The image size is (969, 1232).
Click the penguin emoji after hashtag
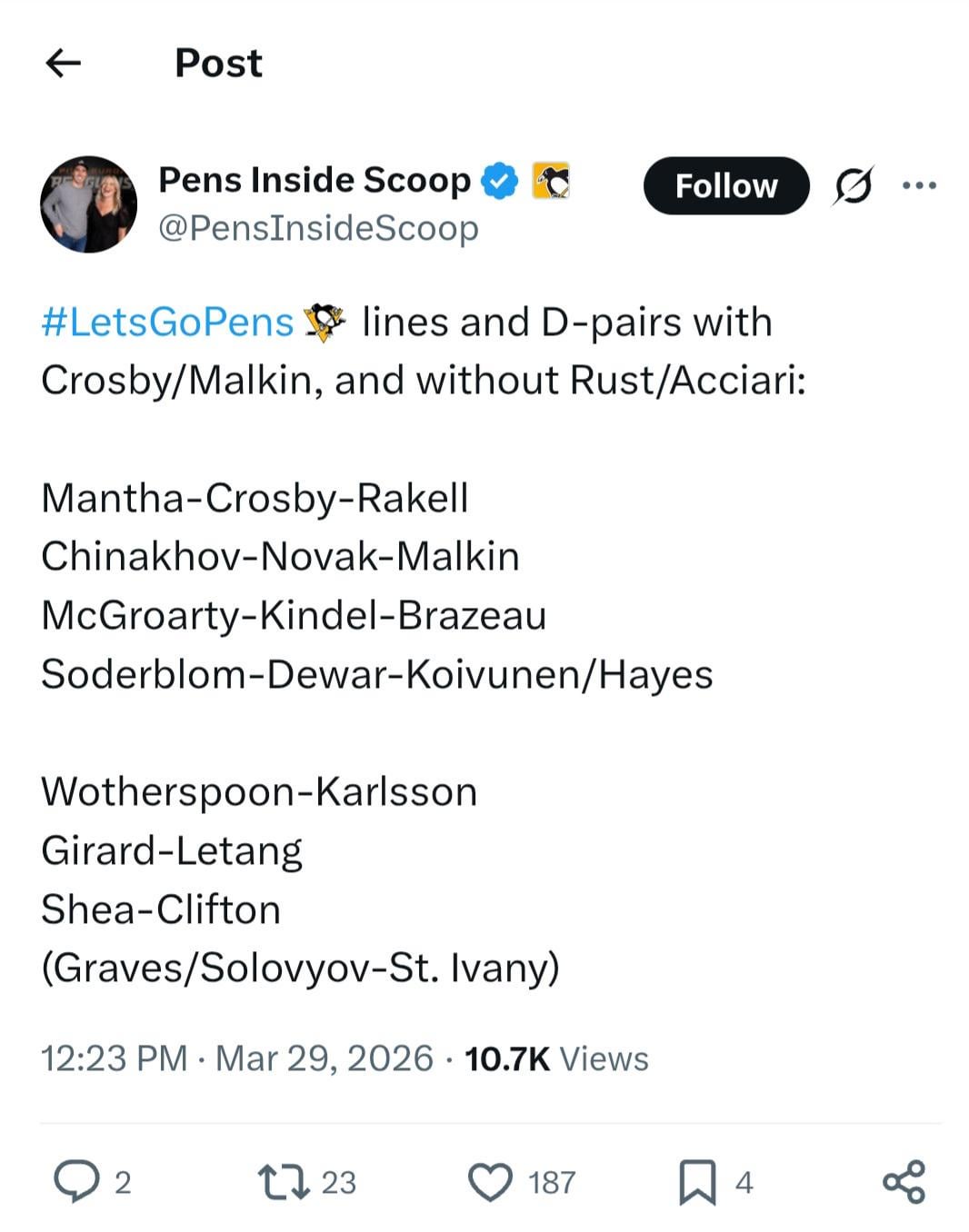point(325,322)
